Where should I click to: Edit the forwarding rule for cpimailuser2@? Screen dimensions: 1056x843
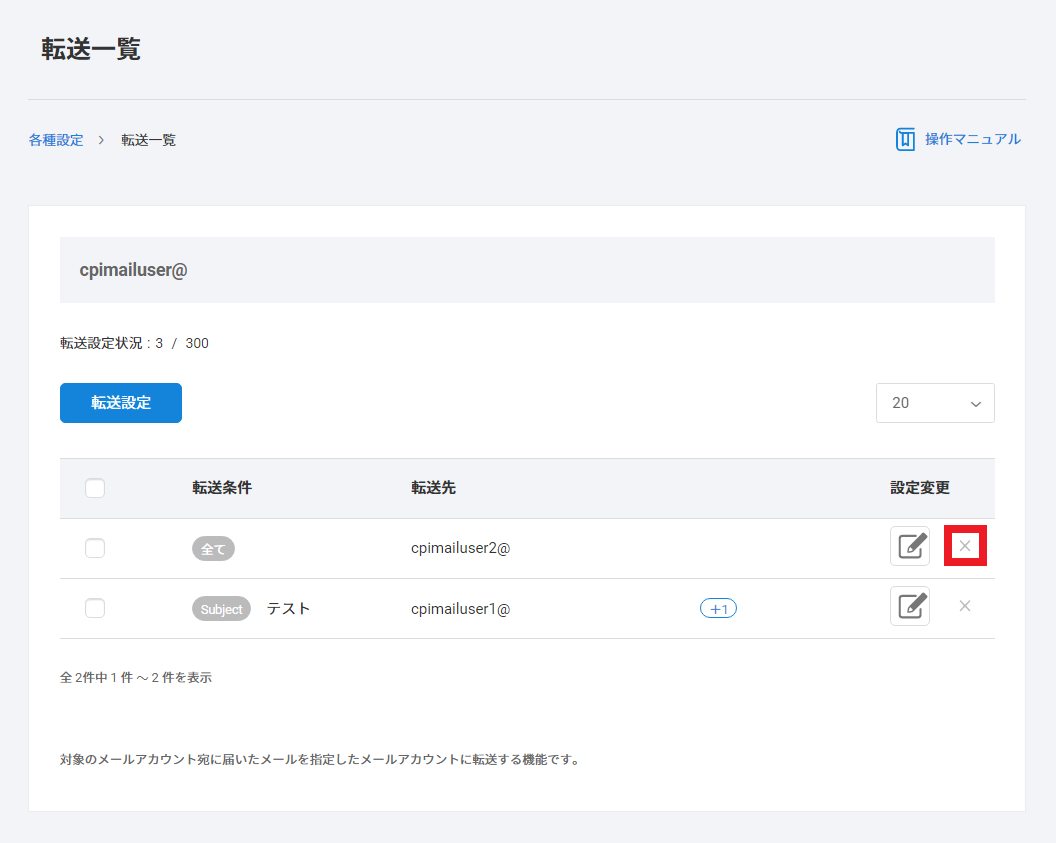click(x=909, y=546)
